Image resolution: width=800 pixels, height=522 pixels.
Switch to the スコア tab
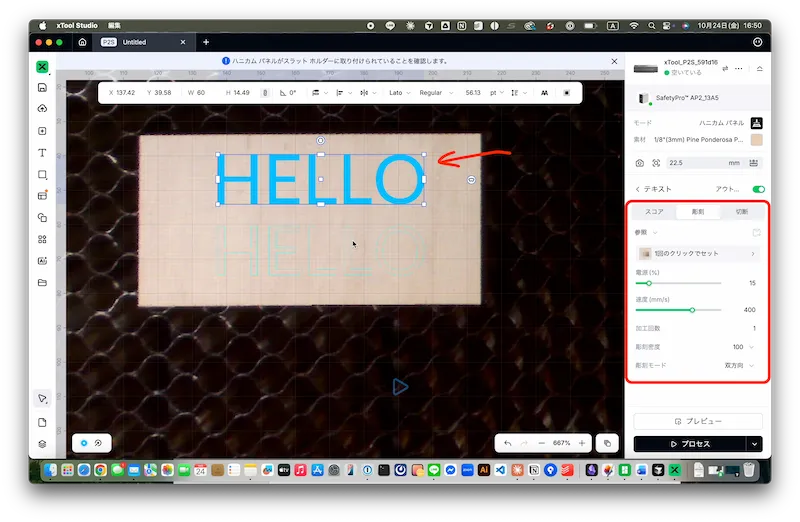(x=654, y=212)
